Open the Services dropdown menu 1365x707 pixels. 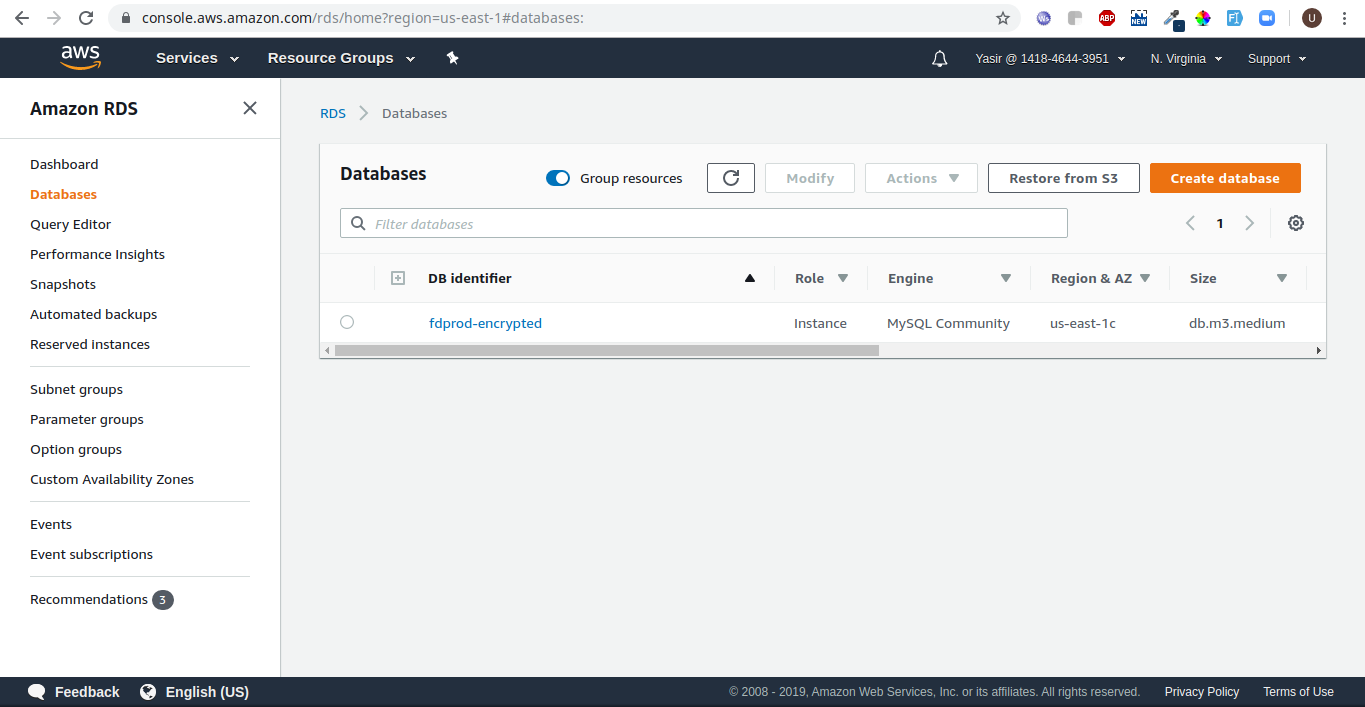(197, 58)
